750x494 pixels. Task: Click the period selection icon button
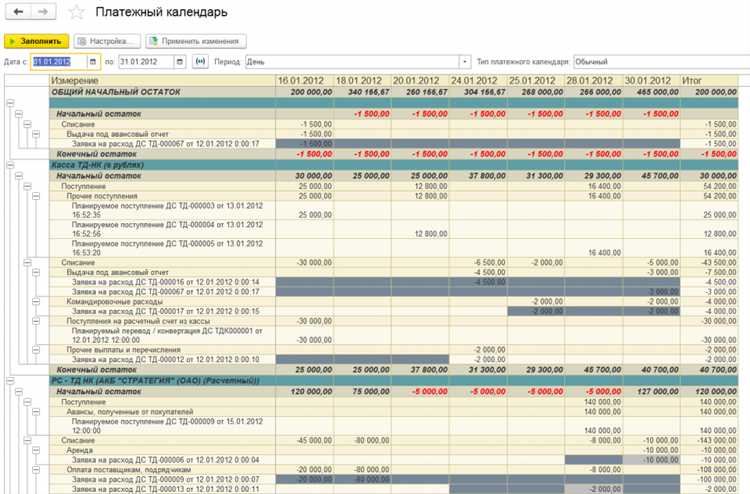200,62
